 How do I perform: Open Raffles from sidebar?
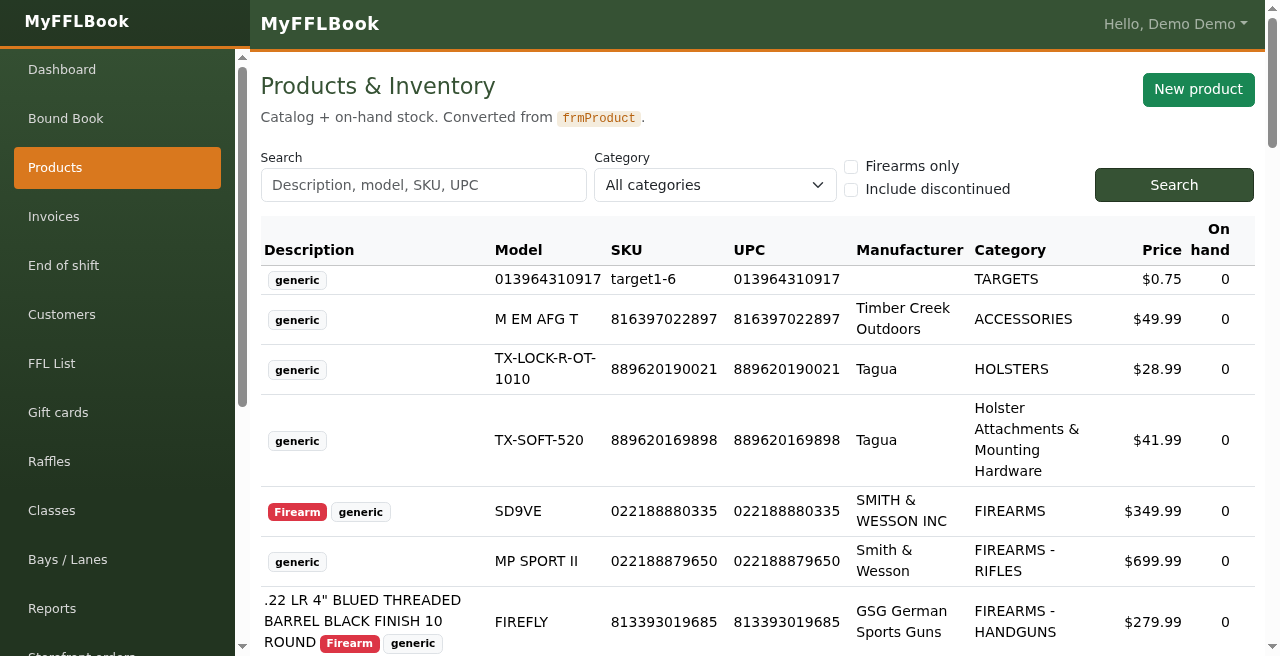point(117,462)
